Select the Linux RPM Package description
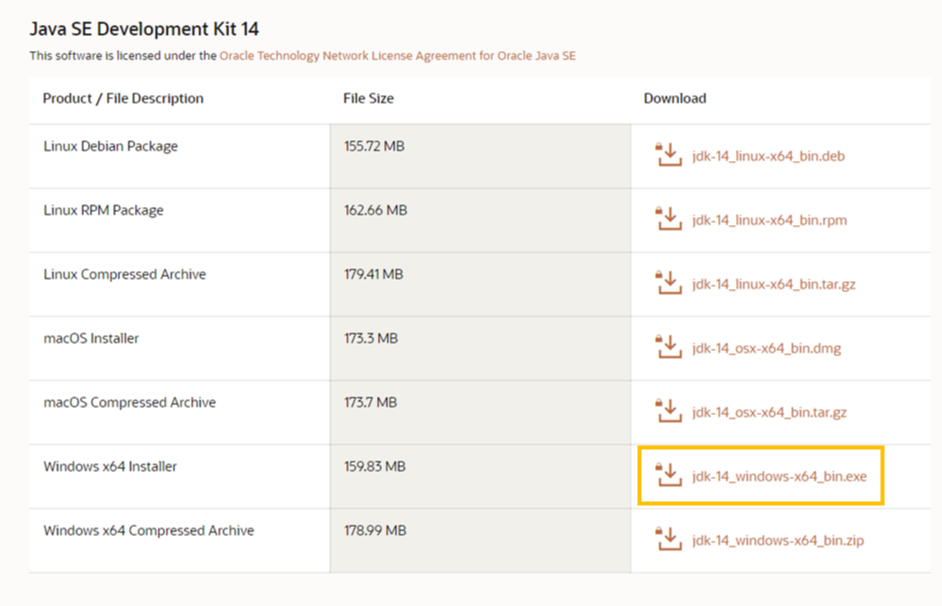 pos(103,210)
